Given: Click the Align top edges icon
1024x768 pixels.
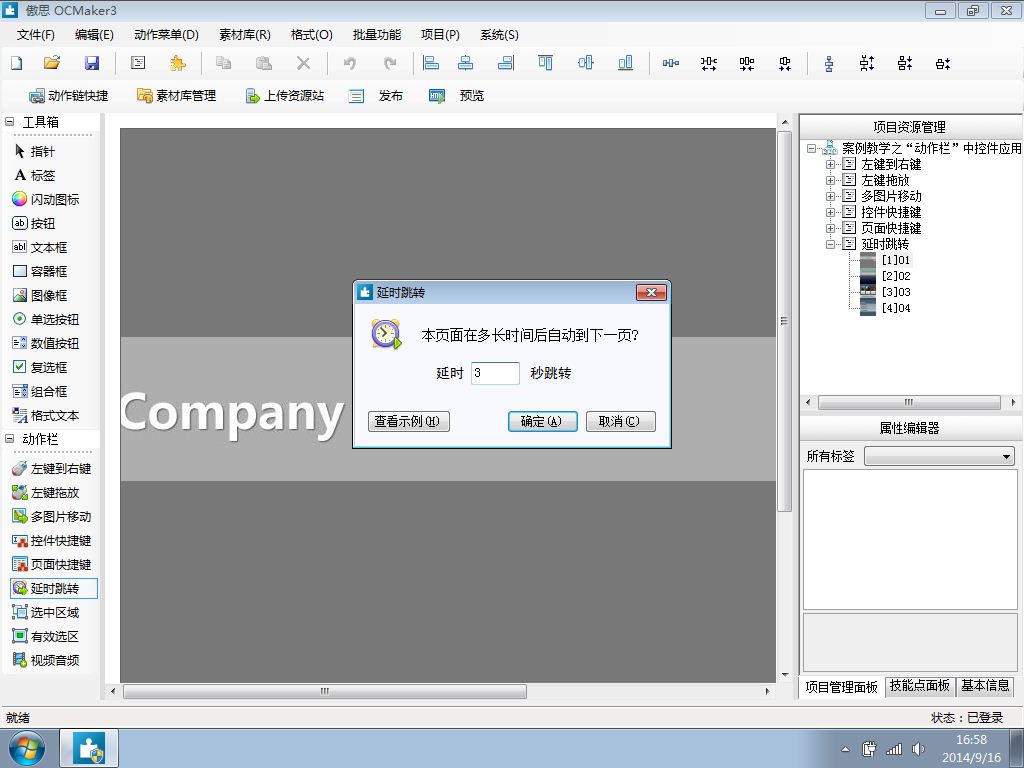Looking at the screenshot, I should [545, 63].
